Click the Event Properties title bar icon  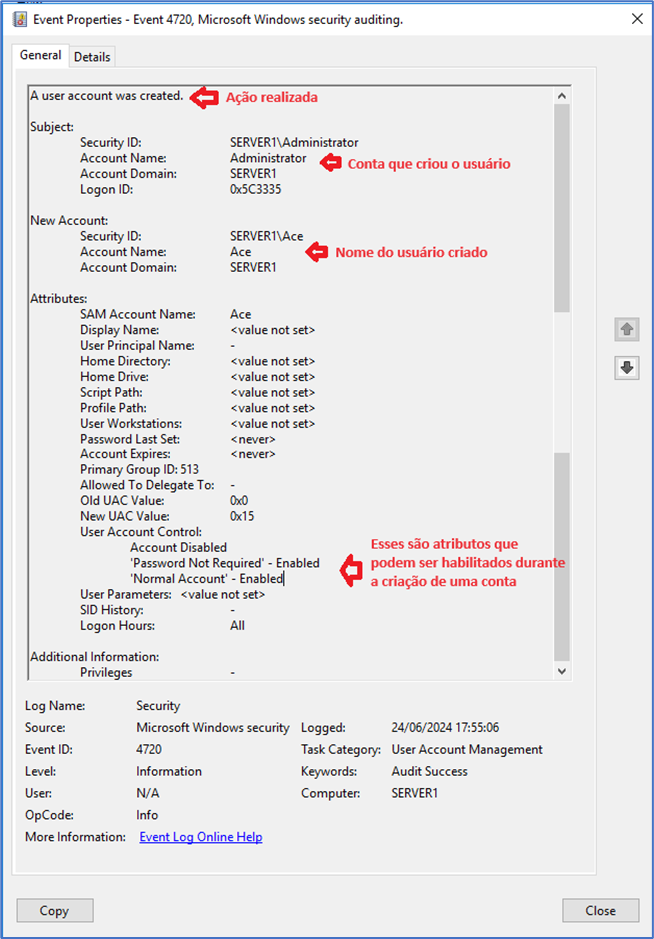[20, 19]
